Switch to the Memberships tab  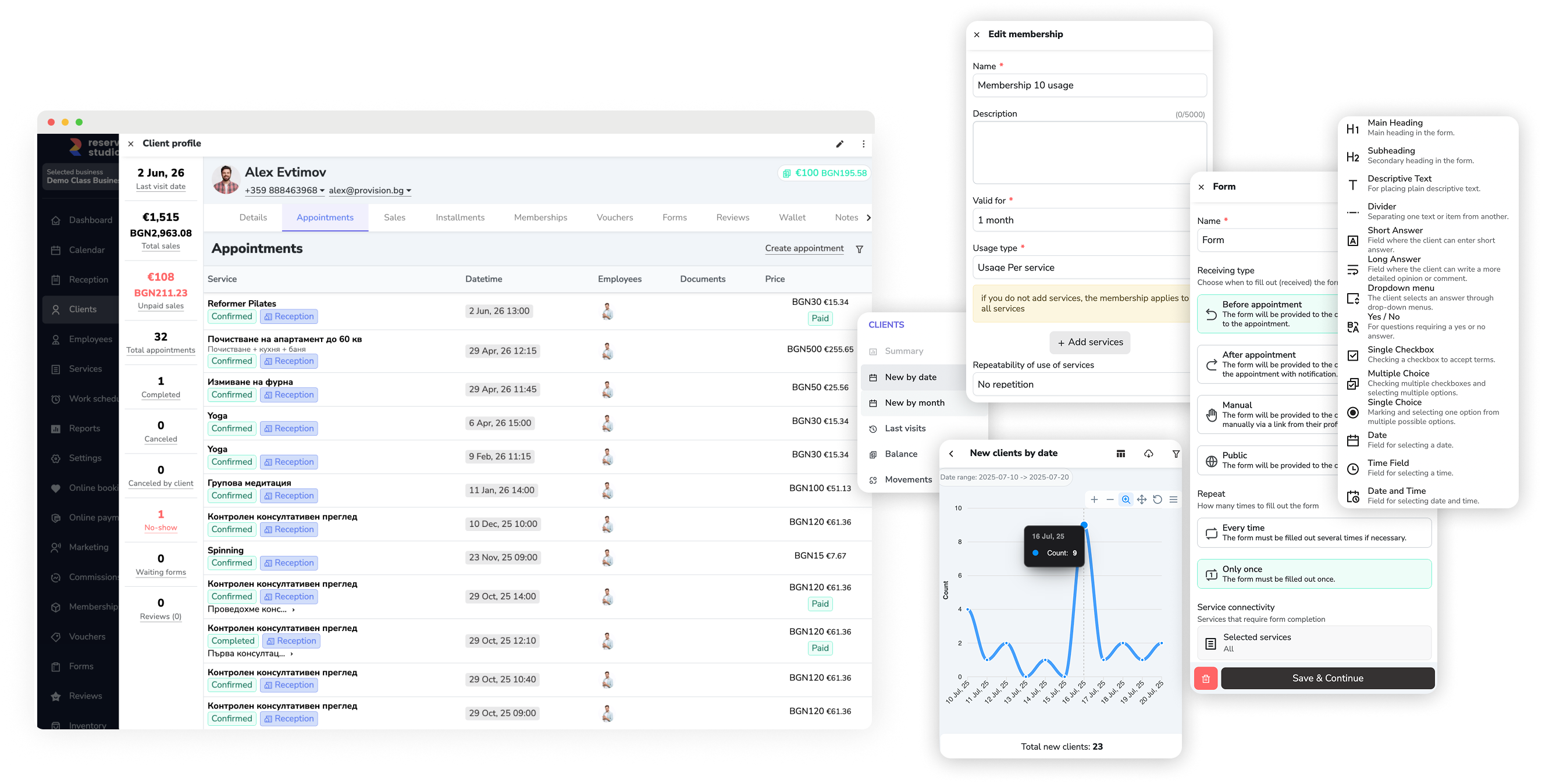coord(540,218)
